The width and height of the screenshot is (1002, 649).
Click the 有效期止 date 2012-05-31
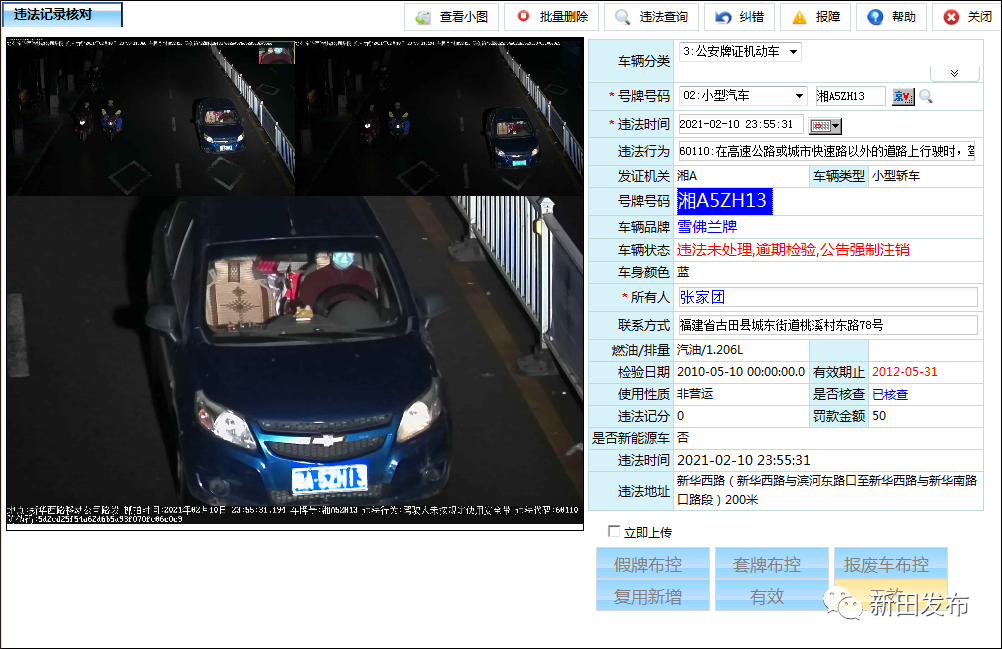(x=904, y=372)
